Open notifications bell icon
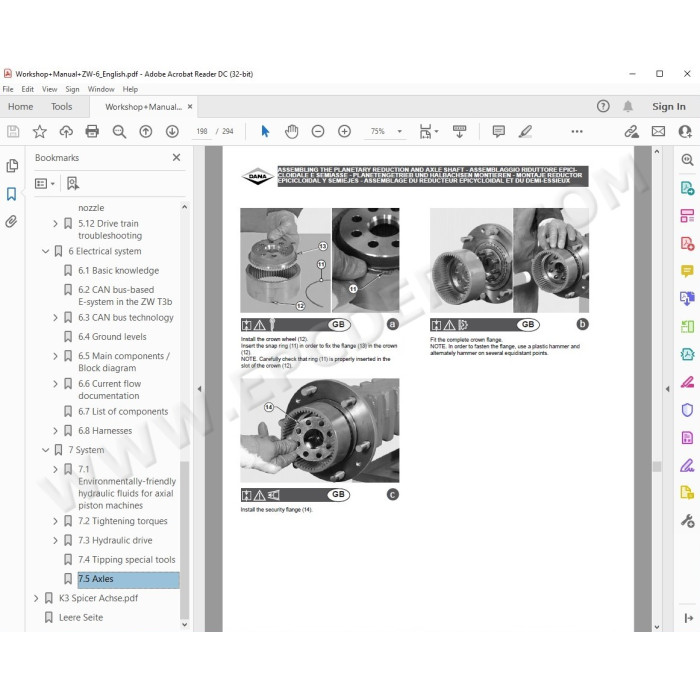This screenshot has height=700, width=700. click(628, 106)
